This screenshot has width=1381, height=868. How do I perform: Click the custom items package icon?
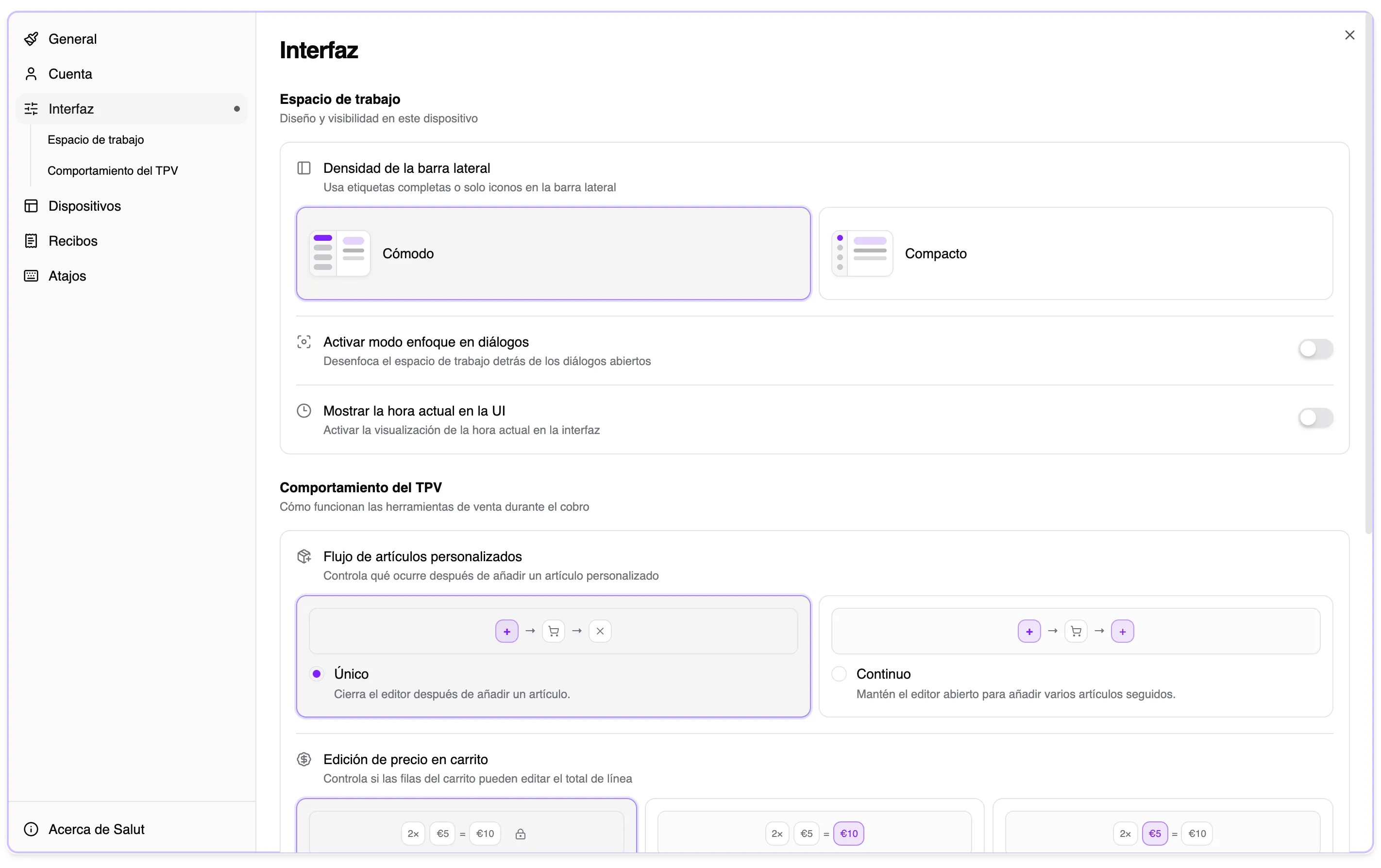click(x=304, y=556)
